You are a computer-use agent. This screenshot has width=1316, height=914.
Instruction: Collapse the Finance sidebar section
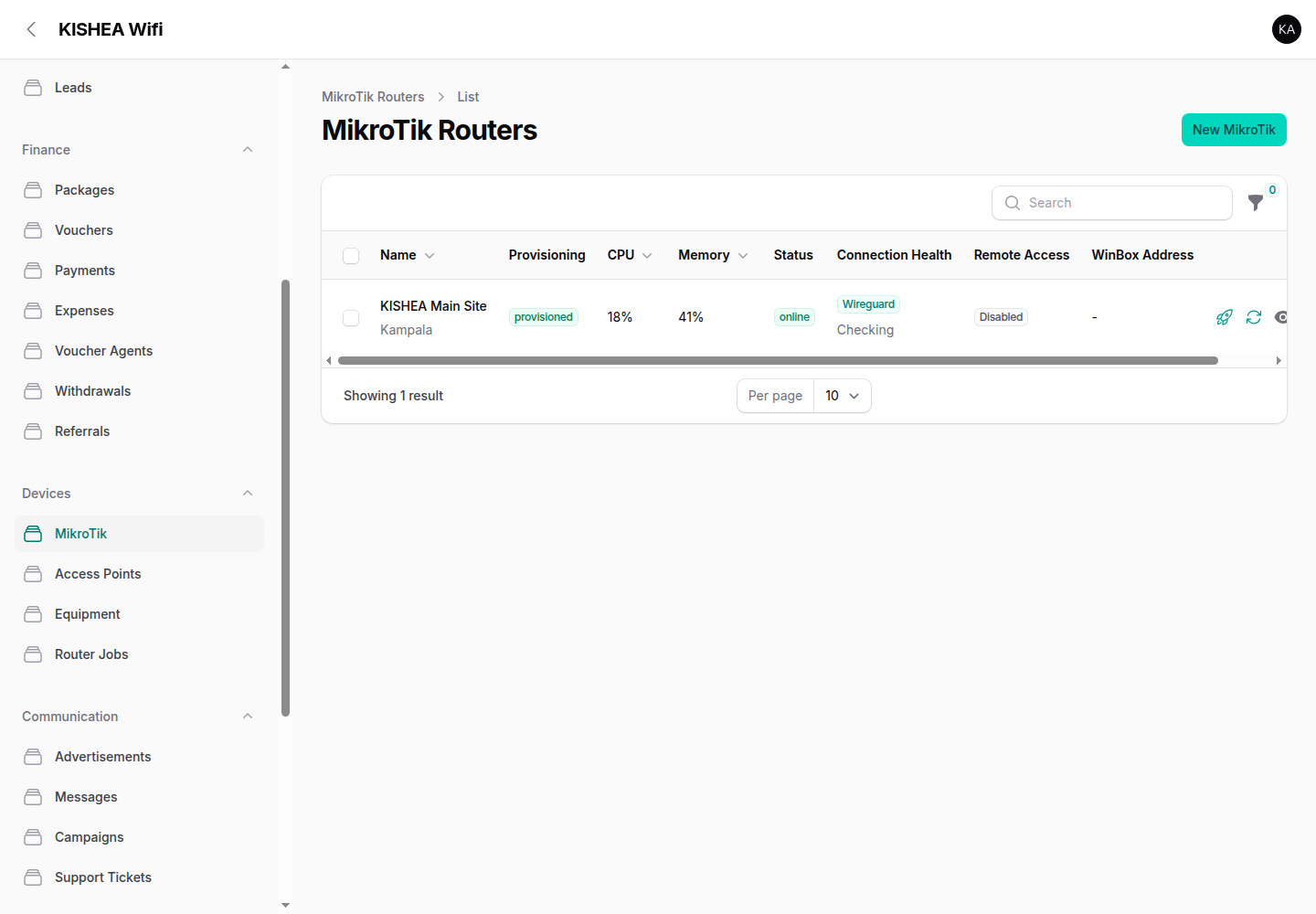(248, 150)
